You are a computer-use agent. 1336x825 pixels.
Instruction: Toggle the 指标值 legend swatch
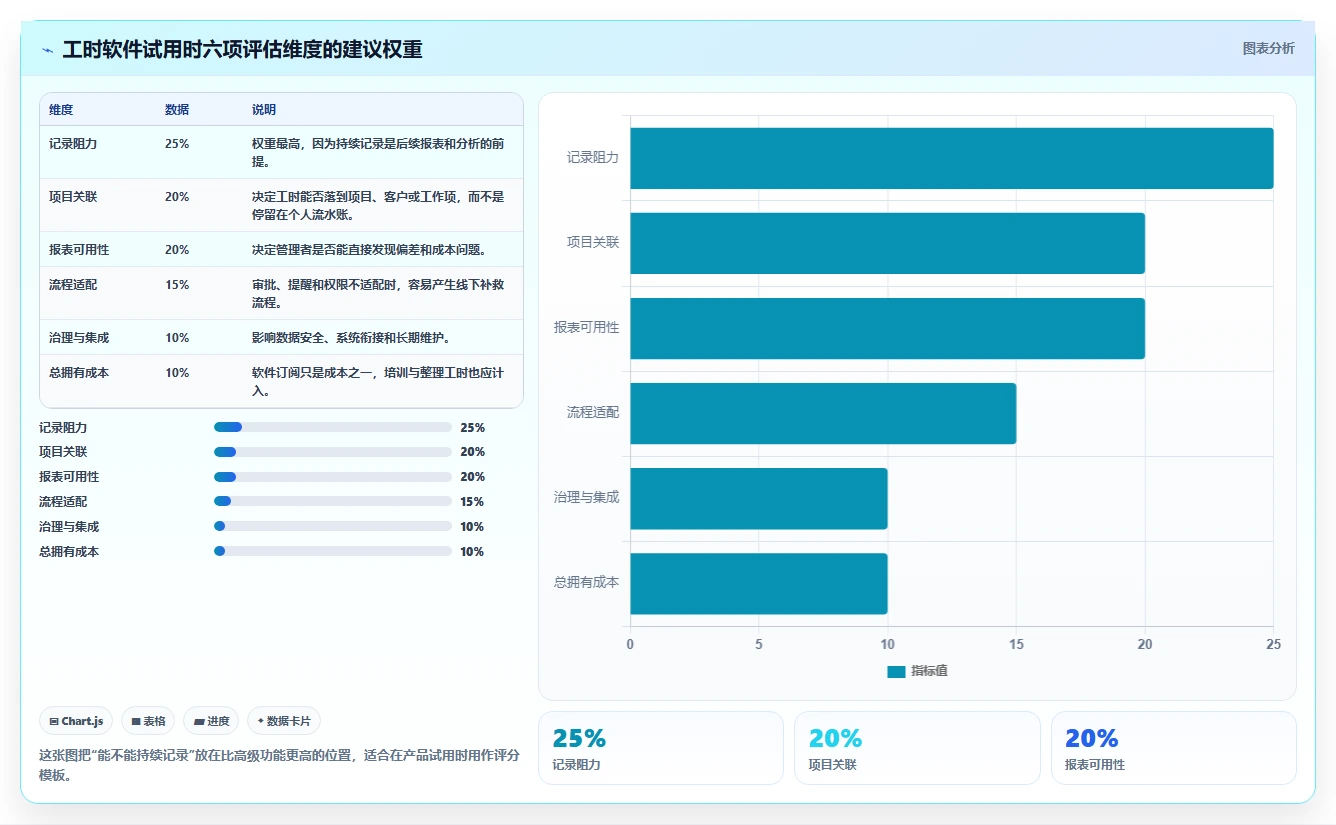click(896, 671)
